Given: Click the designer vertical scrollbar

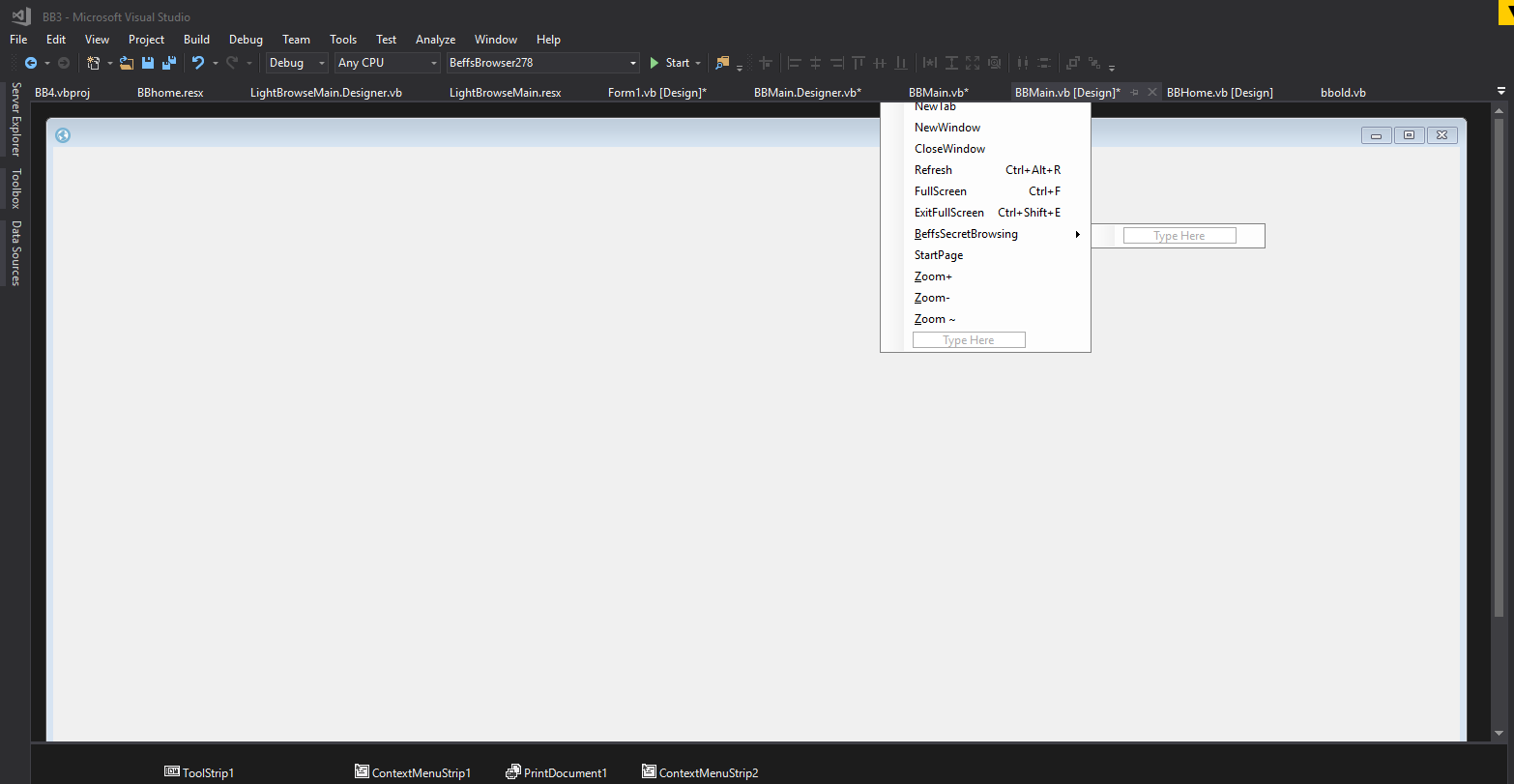Looking at the screenshot, I should pyautogui.click(x=1499, y=368).
